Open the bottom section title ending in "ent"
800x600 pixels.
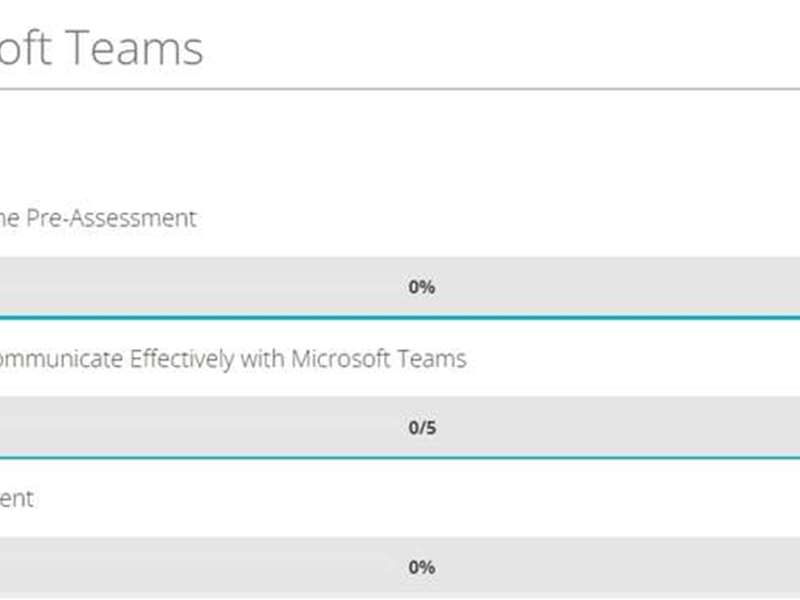coord(16,498)
